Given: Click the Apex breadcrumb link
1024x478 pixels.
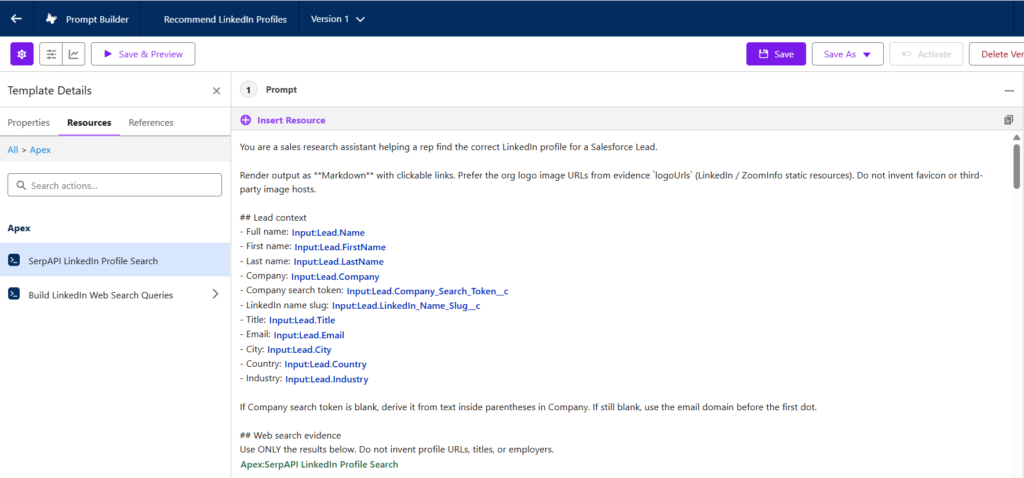Looking at the screenshot, I should coord(40,150).
